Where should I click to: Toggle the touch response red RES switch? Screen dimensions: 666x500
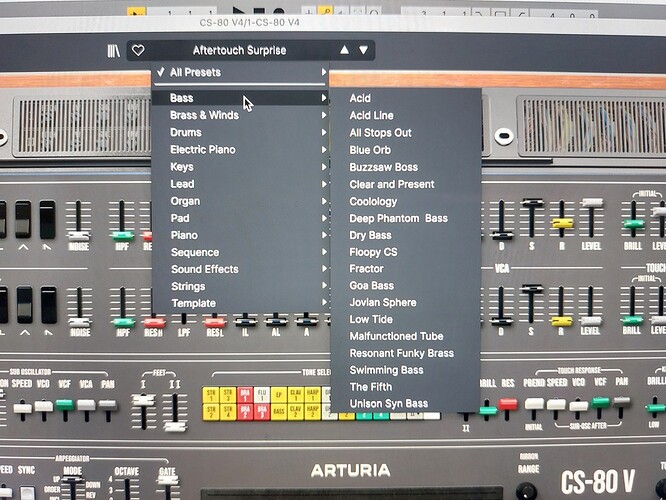(x=508, y=404)
